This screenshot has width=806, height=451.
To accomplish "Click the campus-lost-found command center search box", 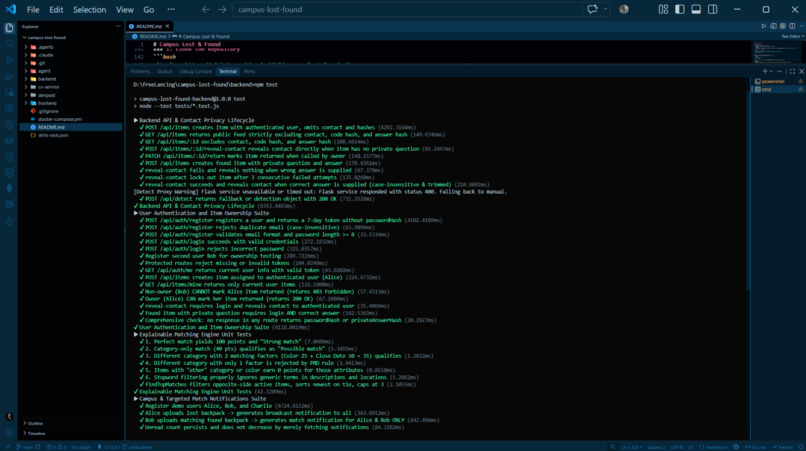I will 407,9.
